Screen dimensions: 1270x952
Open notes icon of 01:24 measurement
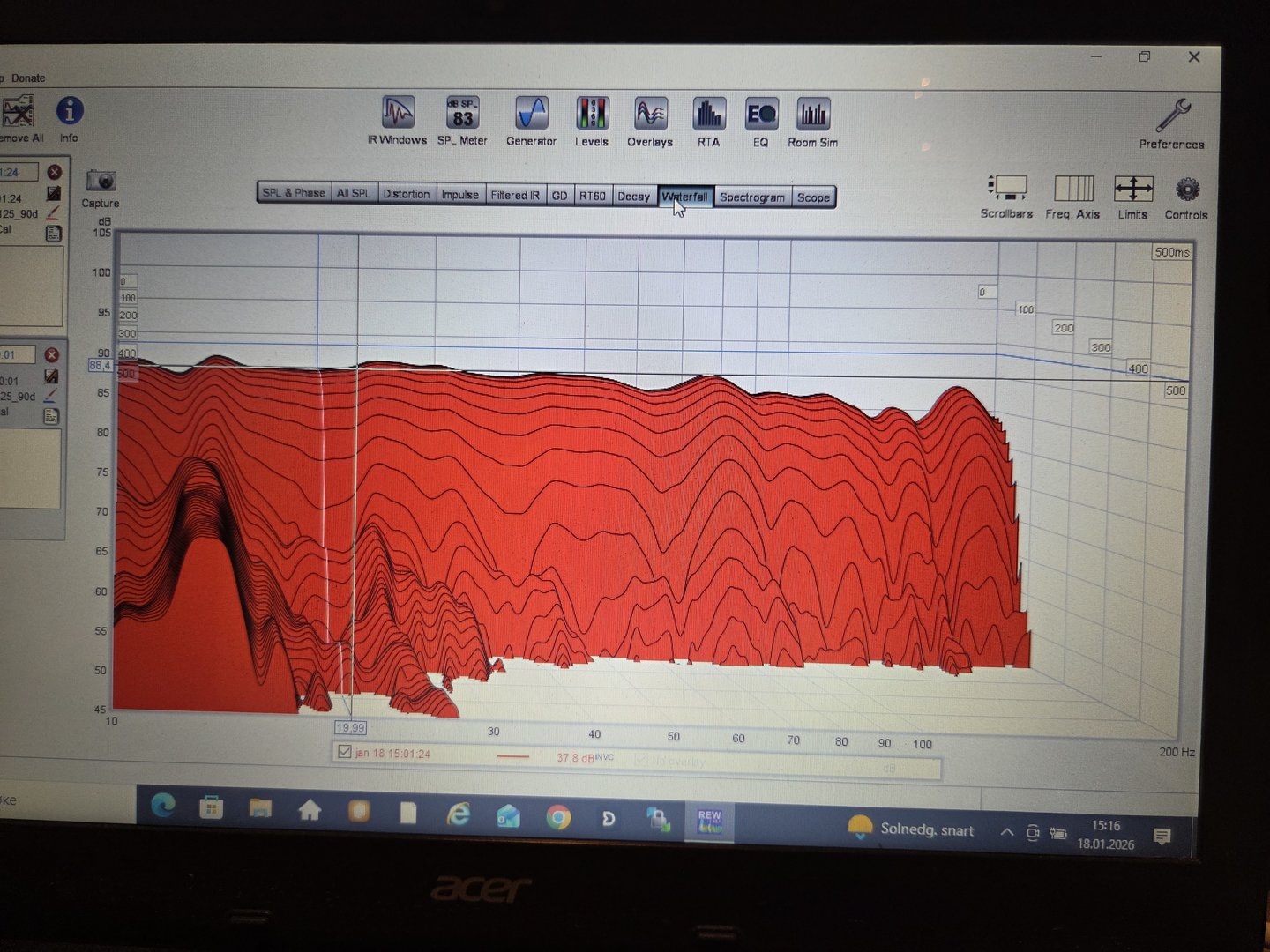[x=53, y=233]
